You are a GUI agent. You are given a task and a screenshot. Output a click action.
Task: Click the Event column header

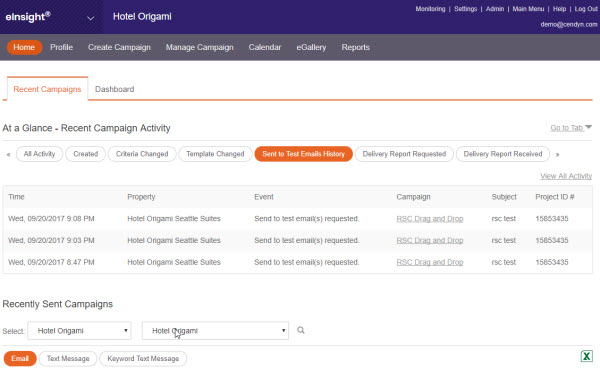click(x=264, y=197)
